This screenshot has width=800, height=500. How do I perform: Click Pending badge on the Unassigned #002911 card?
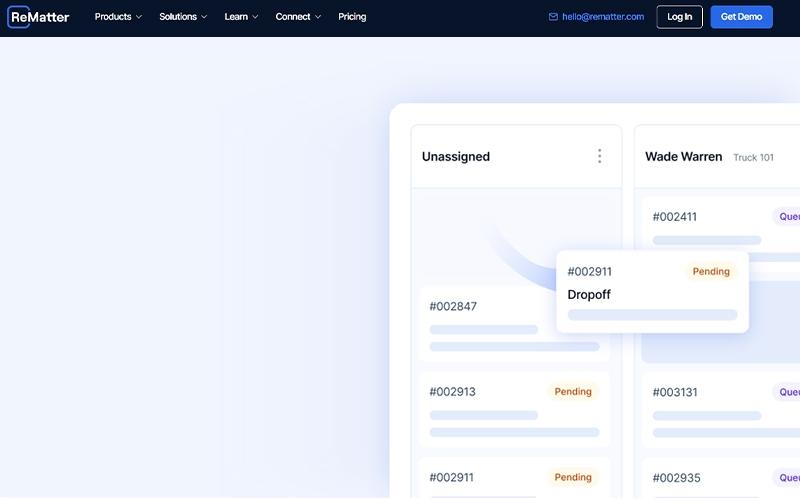click(x=573, y=477)
